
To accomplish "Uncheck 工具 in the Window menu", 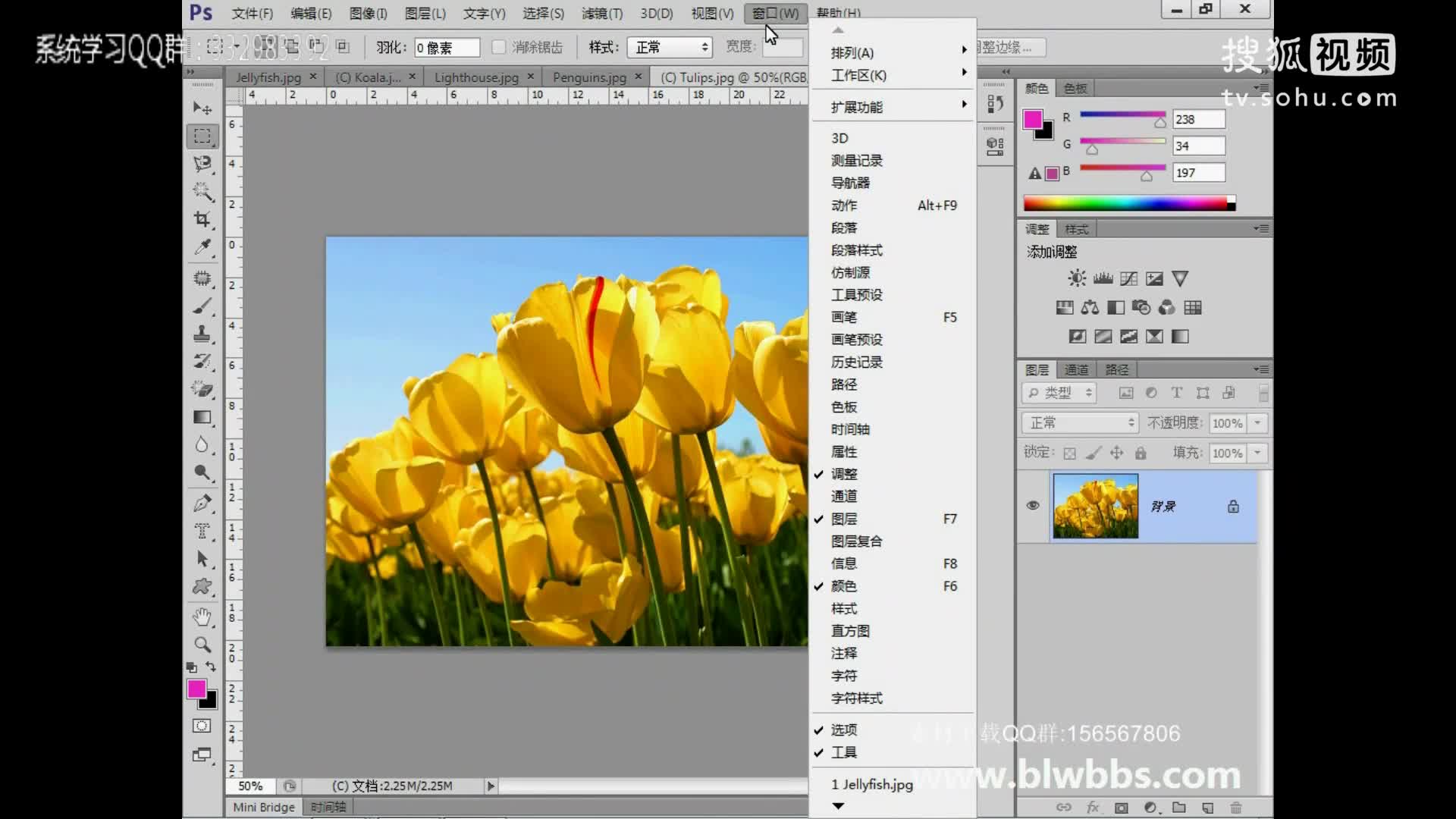I will [893, 752].
